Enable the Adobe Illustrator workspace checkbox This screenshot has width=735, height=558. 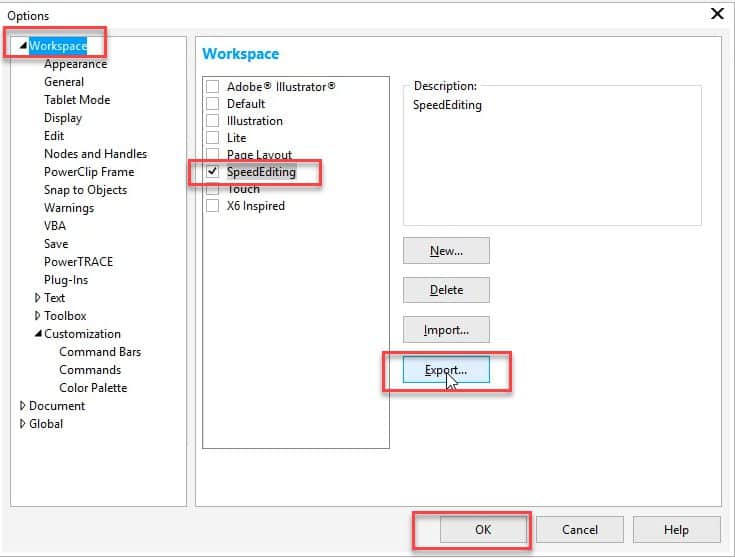212,87
